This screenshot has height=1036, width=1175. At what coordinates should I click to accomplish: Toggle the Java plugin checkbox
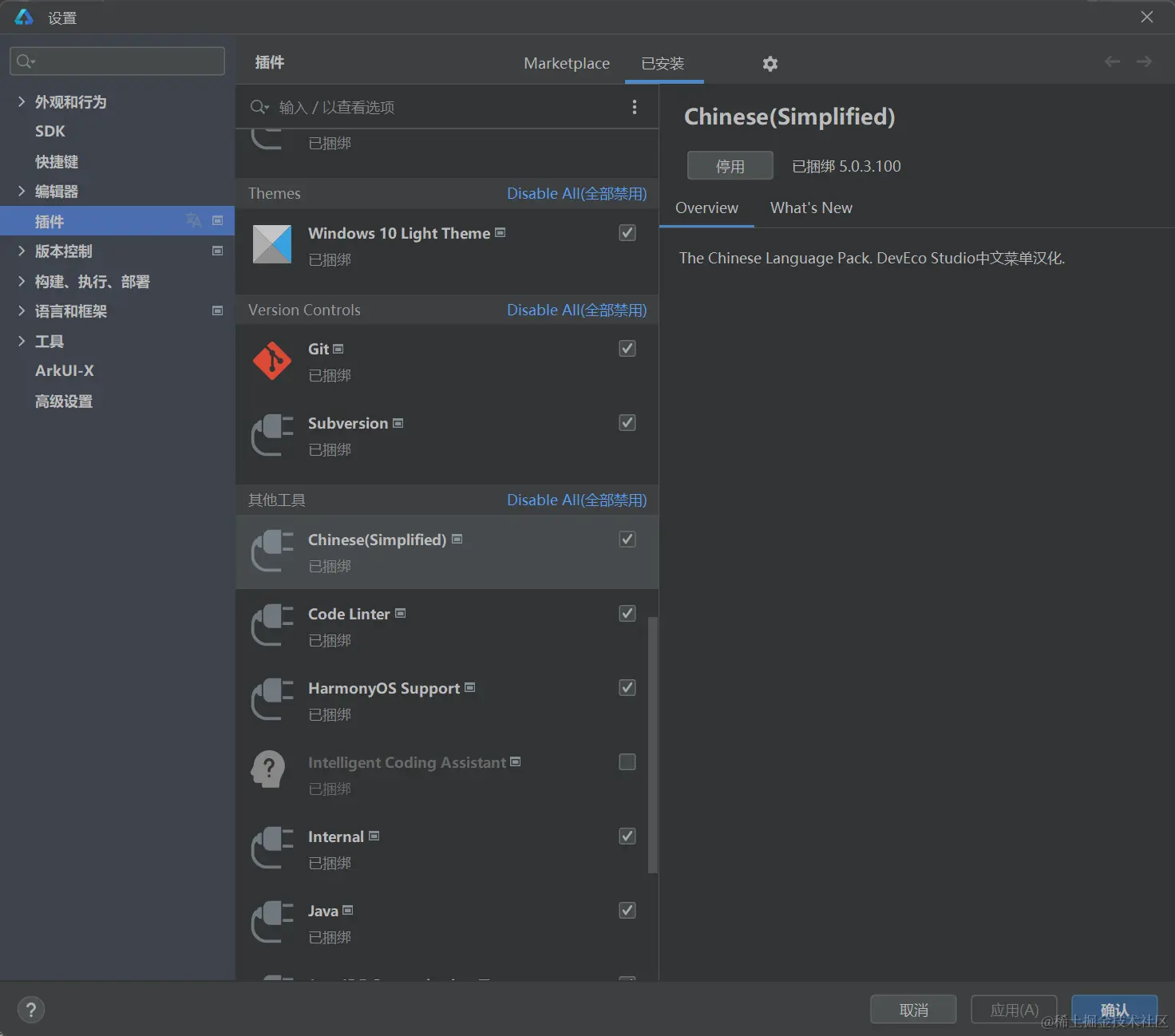point(627,910)
